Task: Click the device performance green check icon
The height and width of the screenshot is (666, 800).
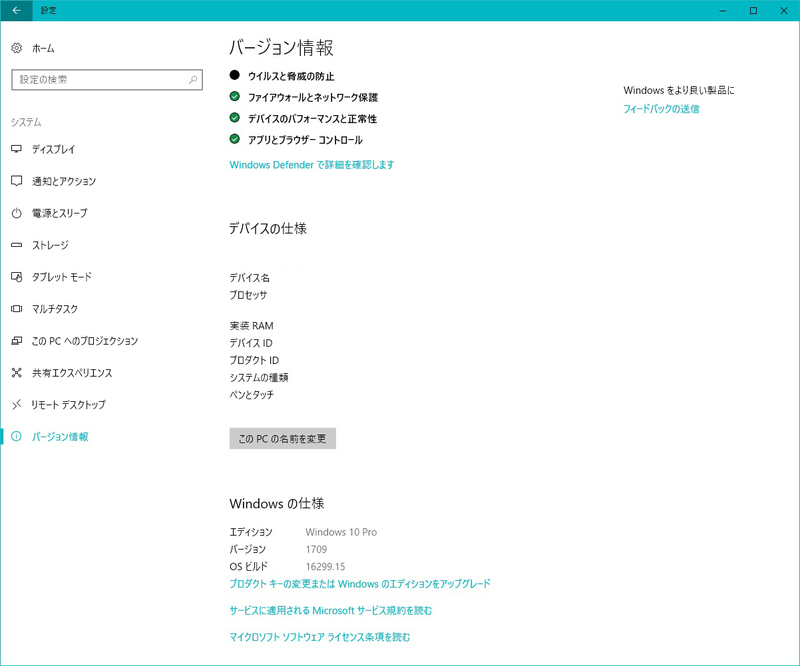Action: pyautogui.click(x=235, y=117)
